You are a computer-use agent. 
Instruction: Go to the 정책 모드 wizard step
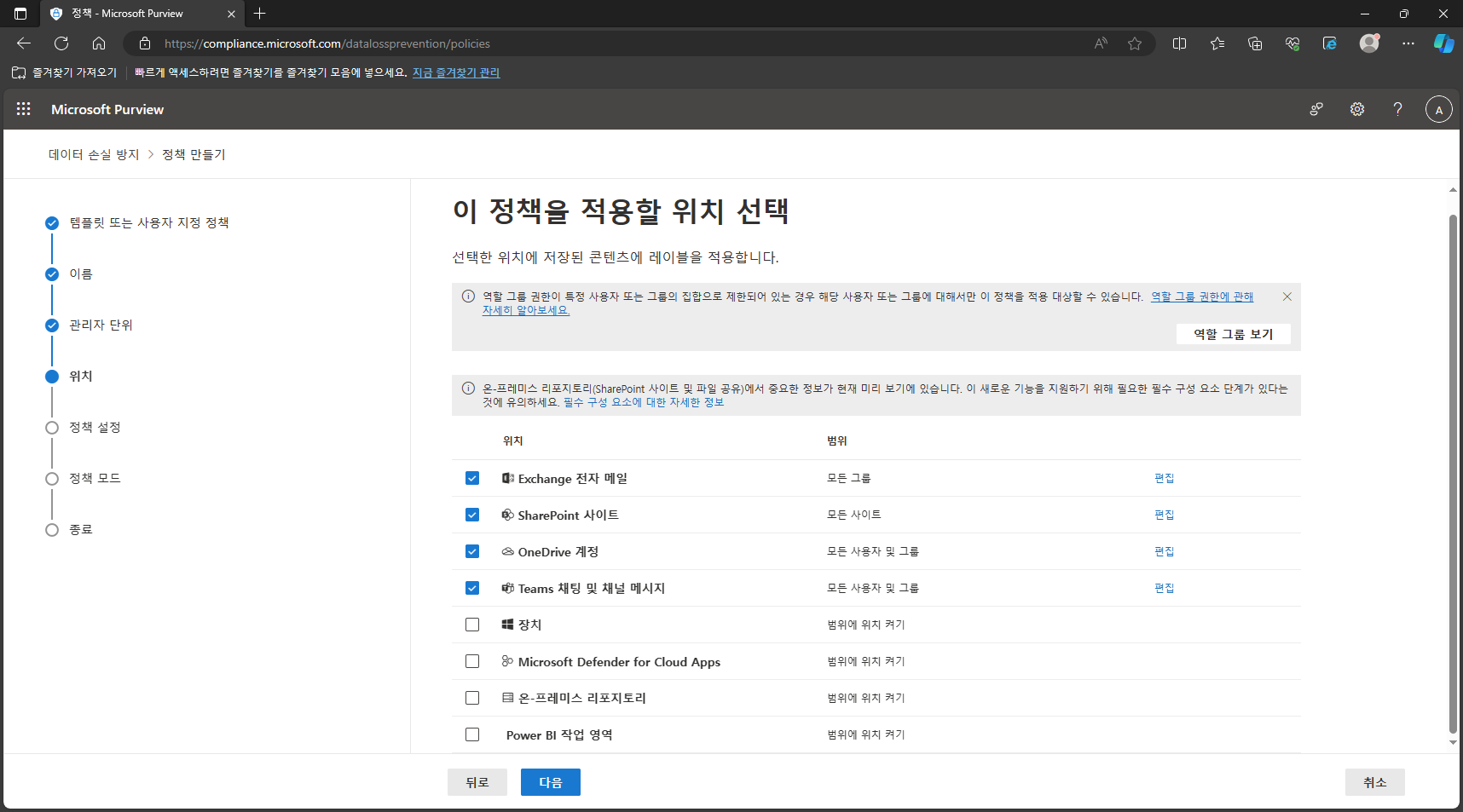tap(95, 478)
